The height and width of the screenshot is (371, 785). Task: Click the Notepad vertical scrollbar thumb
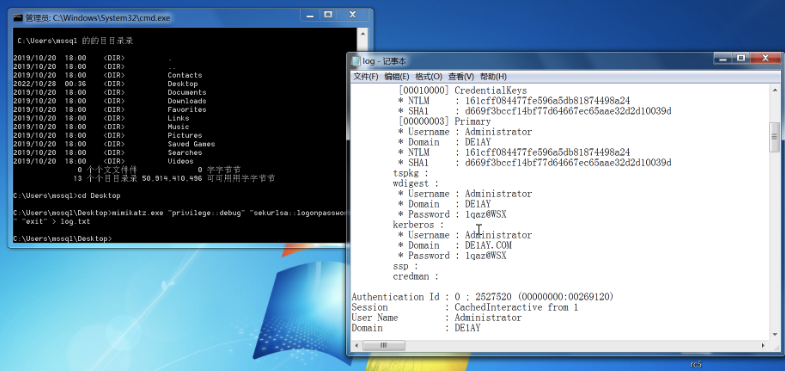[x=774, y=137]
